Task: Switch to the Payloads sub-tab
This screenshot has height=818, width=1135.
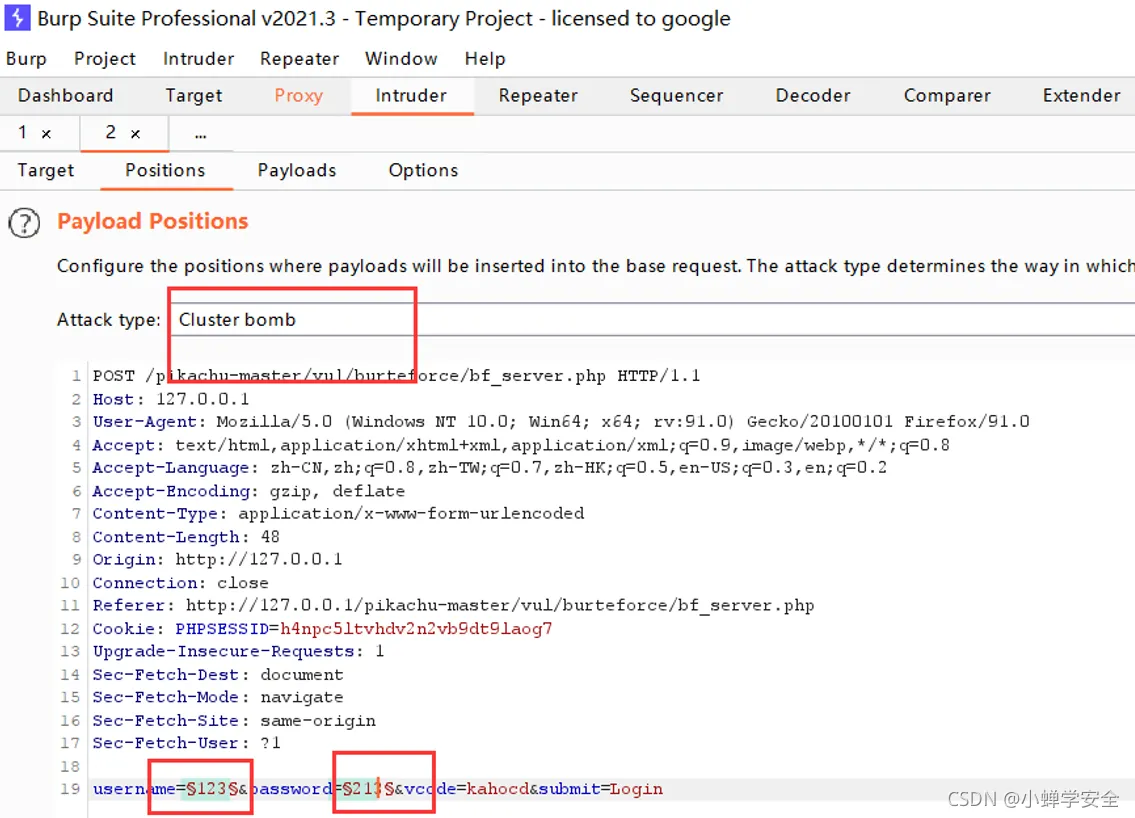Action: [297, 171]
